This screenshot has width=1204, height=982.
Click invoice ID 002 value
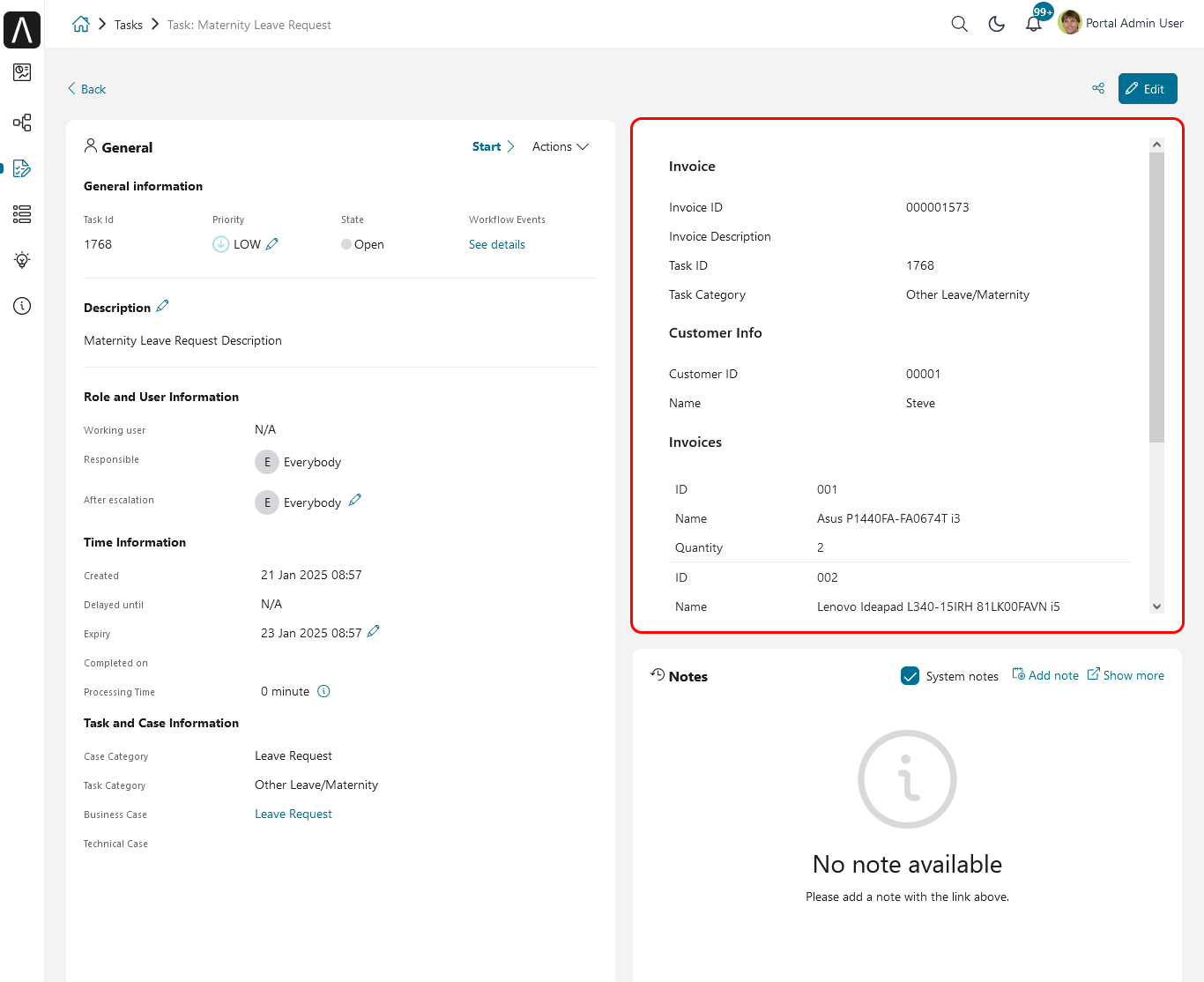828,577
